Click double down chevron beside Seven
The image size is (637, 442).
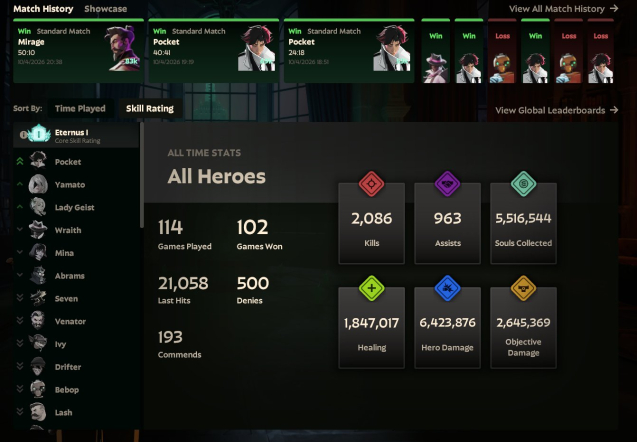(20, 298)
